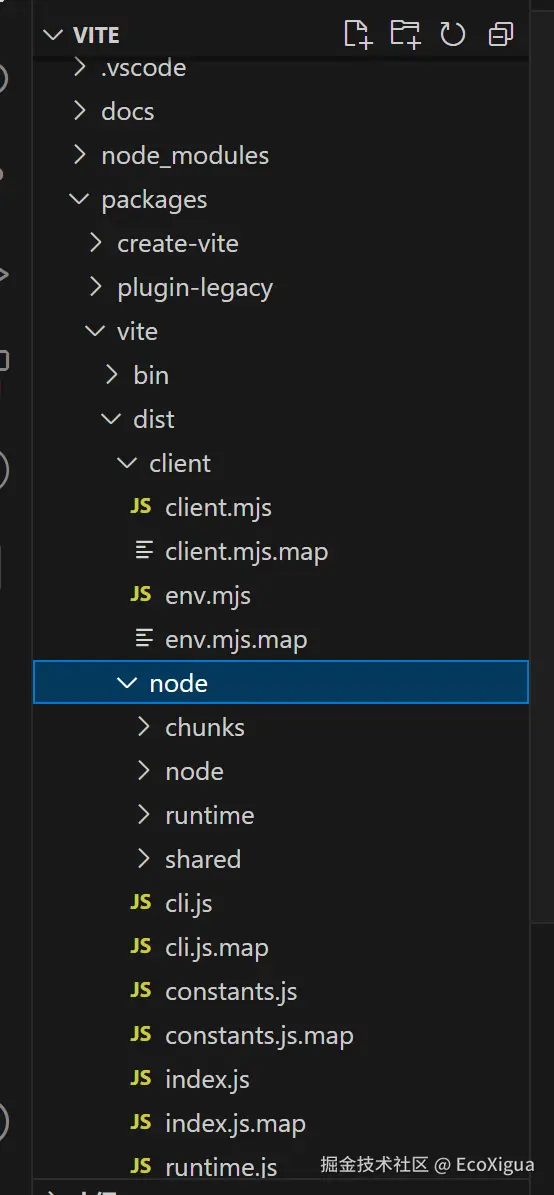554x1195 pixels.
Task: Click the JS icon beside env.mjs
Action: point(141,594)
